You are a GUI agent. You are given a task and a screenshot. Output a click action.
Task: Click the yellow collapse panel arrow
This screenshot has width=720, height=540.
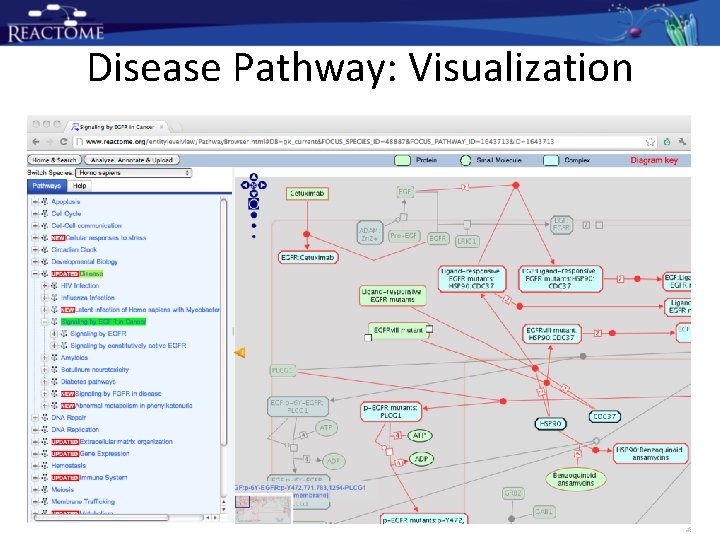[x=240, y=353]
